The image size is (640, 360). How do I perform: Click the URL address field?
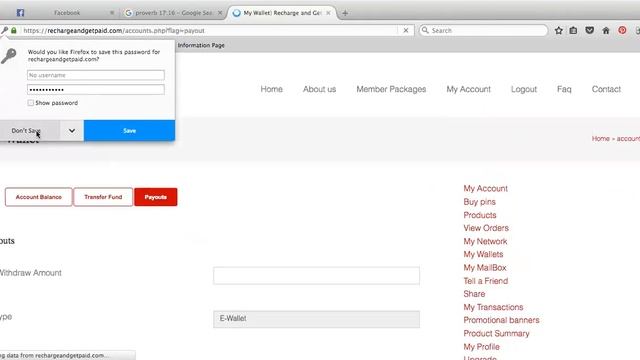tap(208, 31)
